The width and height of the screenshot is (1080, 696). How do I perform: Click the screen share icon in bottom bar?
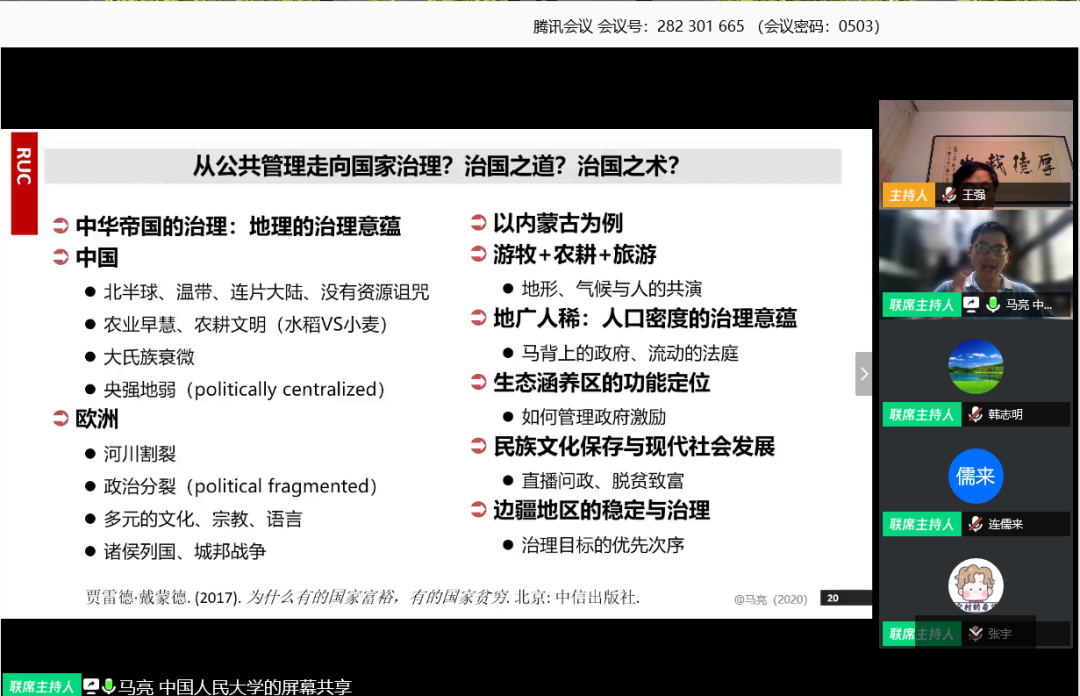pos(91,686)
